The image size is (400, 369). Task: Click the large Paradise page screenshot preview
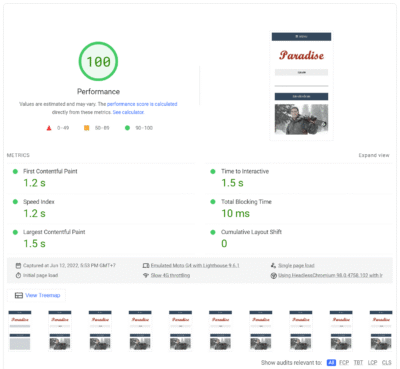click(301, 86)
